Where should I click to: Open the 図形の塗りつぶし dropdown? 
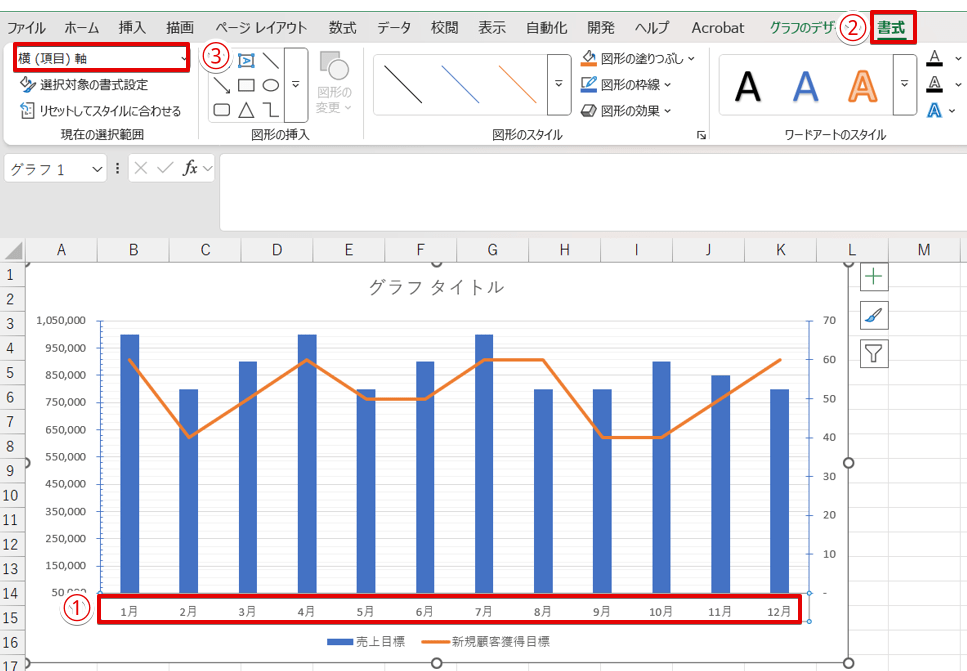coord(691,58)
